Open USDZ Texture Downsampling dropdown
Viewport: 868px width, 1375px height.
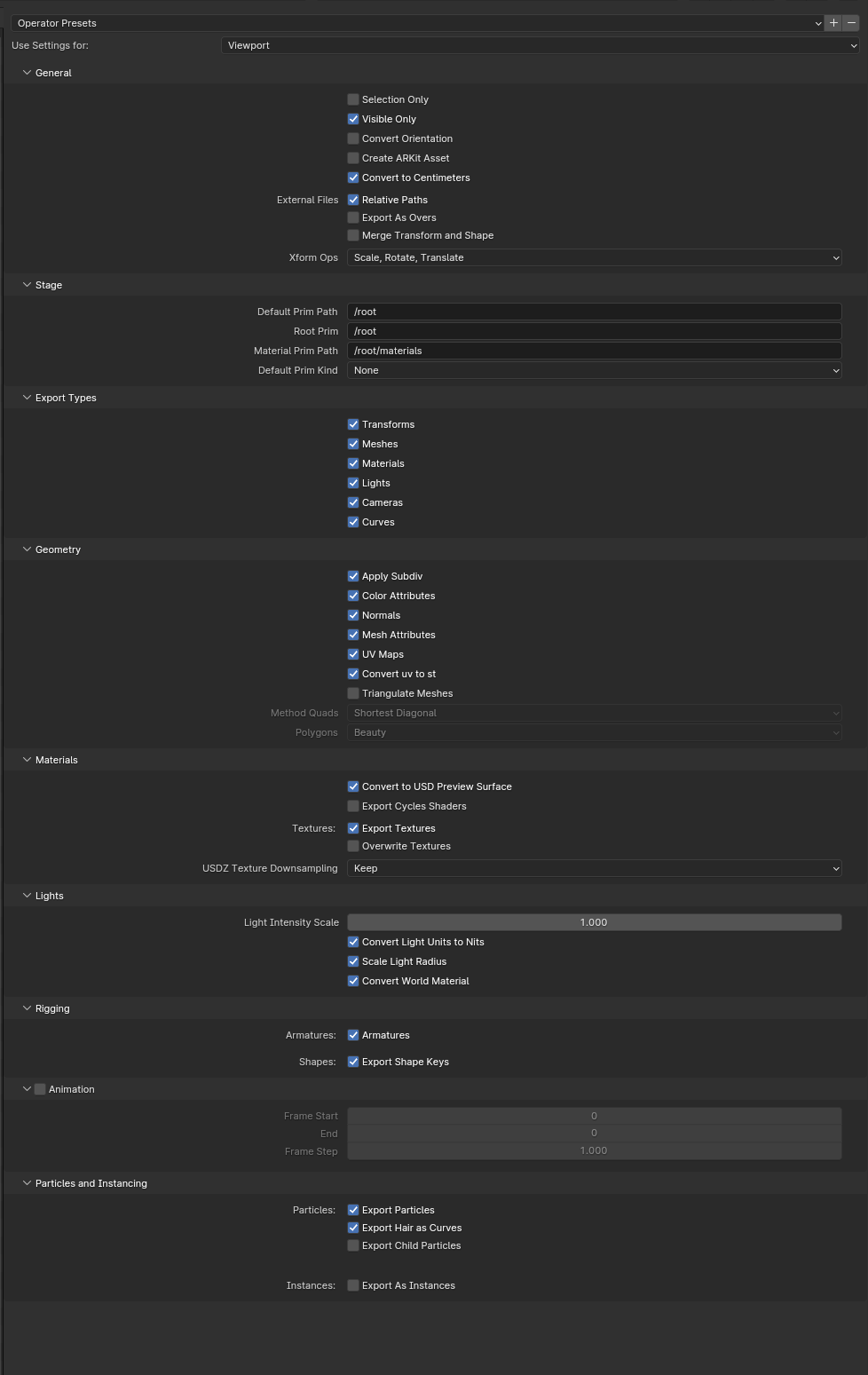click(x=594, y=868)
